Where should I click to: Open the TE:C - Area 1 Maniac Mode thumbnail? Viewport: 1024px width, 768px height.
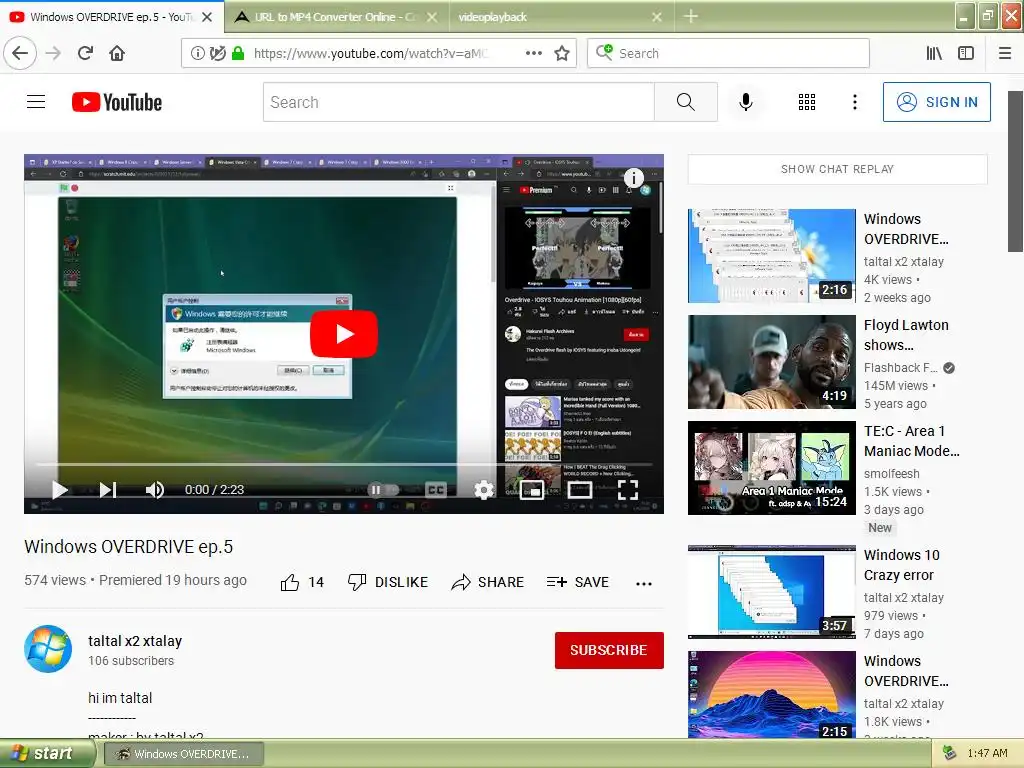pyautogui.click(x=771, y=468)
